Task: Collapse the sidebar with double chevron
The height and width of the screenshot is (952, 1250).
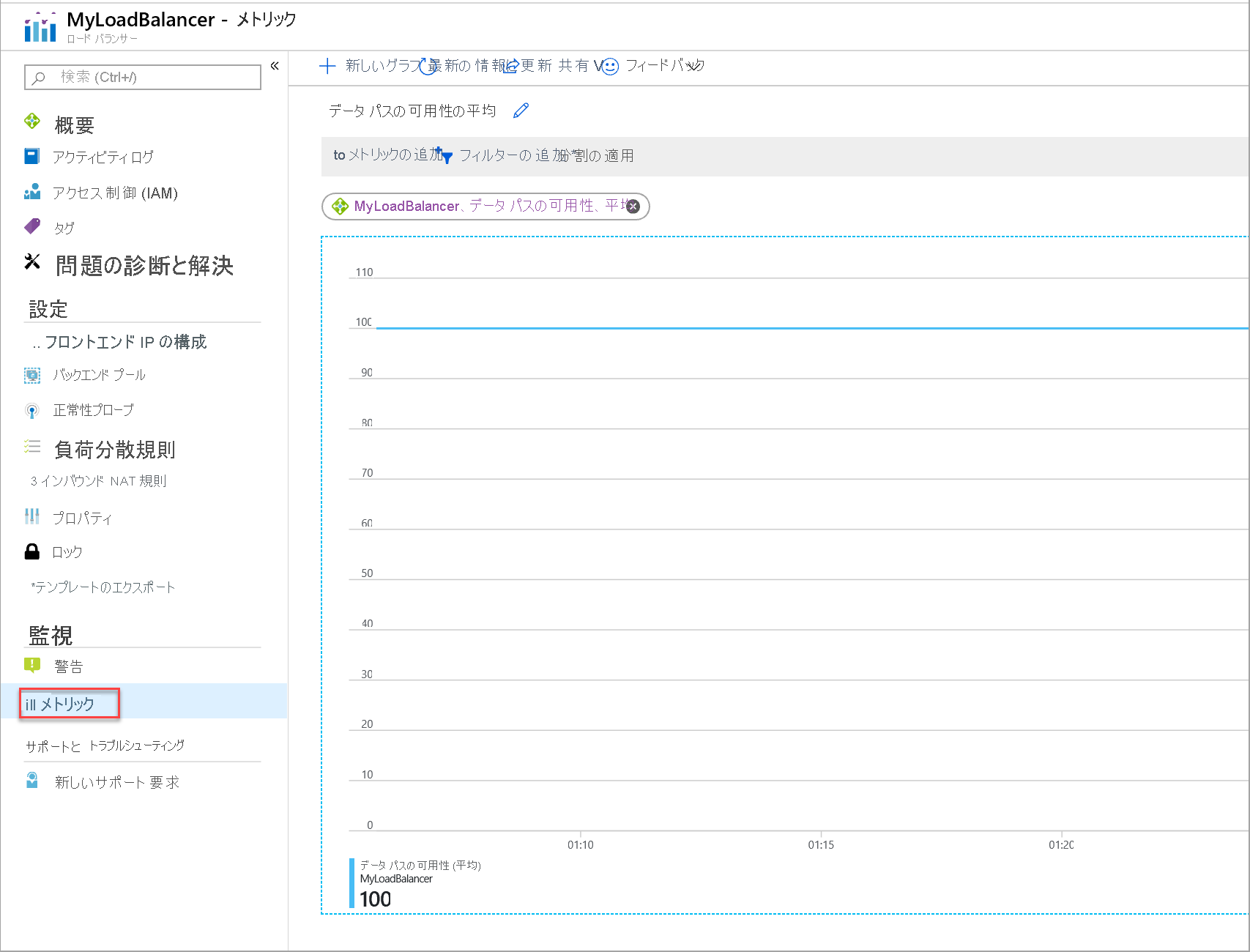Action: point(275,66)
